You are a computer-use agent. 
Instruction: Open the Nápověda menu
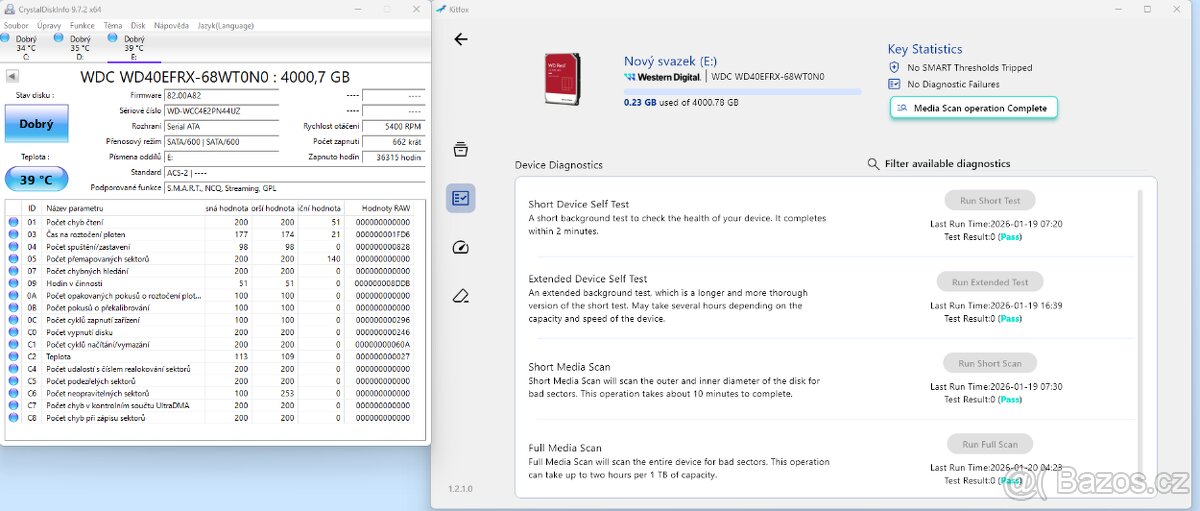click(172, 25)
